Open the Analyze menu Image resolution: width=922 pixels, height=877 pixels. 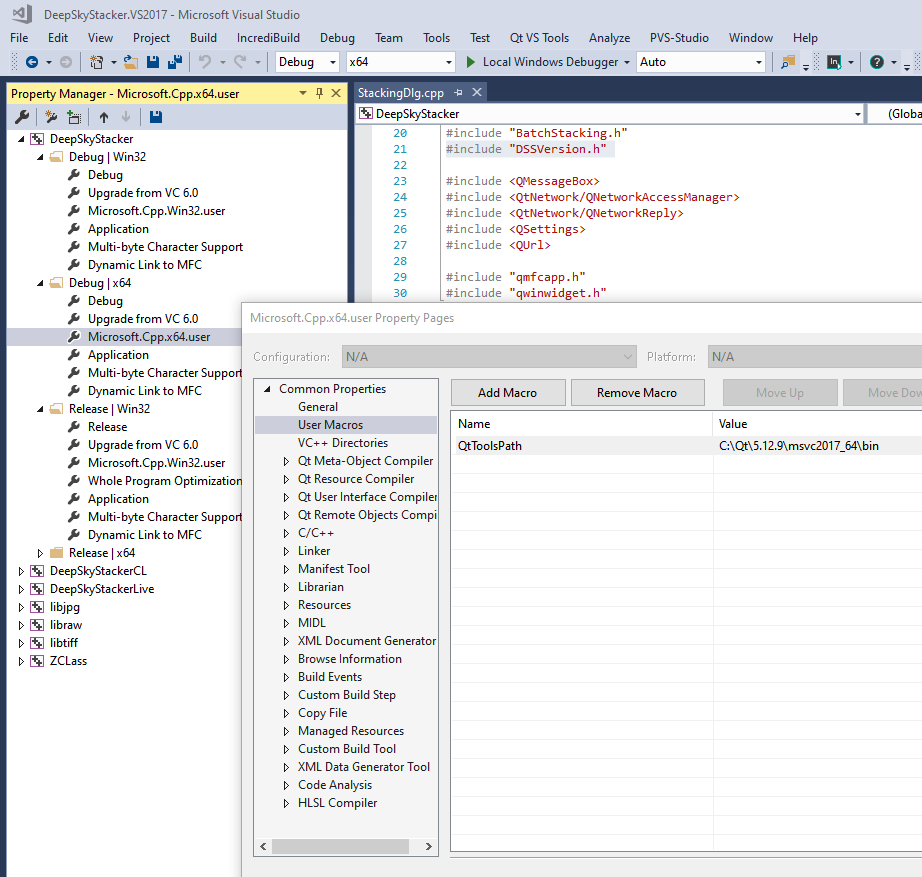pyautogui.click(x=609, y=38)
